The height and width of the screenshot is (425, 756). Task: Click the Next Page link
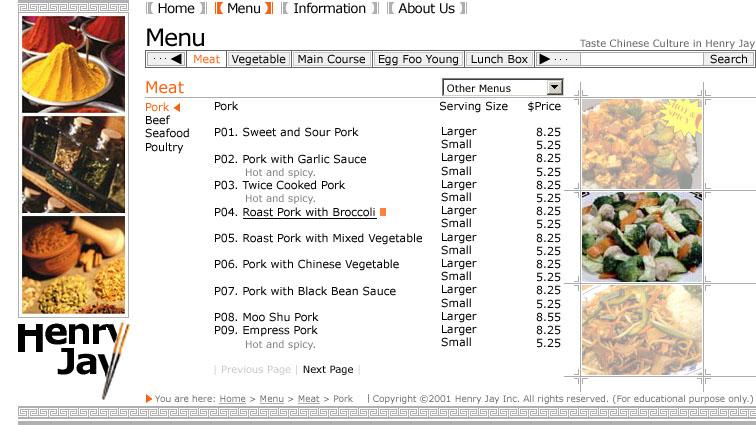(x=328, y=370)
